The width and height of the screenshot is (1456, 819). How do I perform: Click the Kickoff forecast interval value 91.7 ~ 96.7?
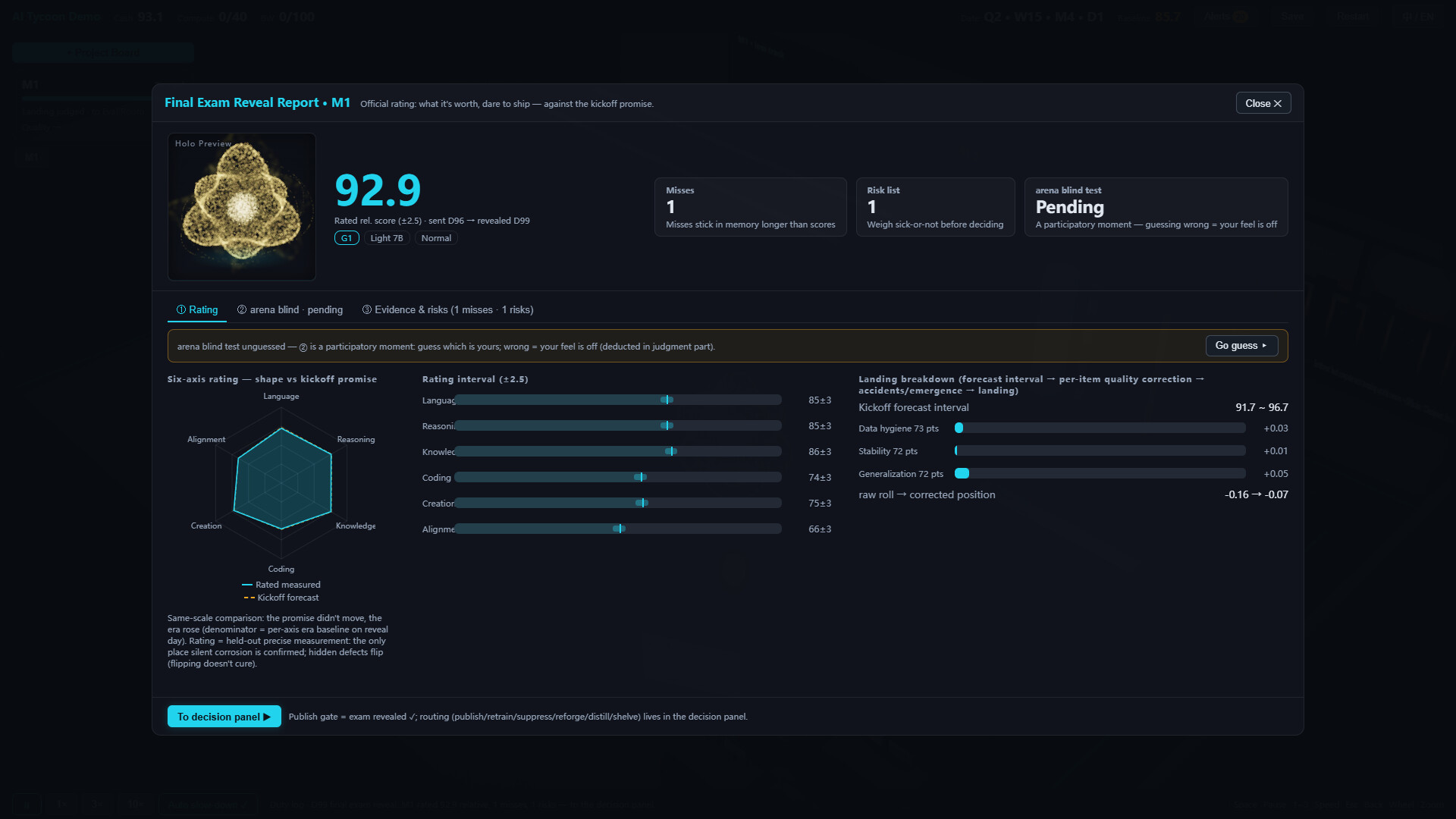coord(1262,407)
